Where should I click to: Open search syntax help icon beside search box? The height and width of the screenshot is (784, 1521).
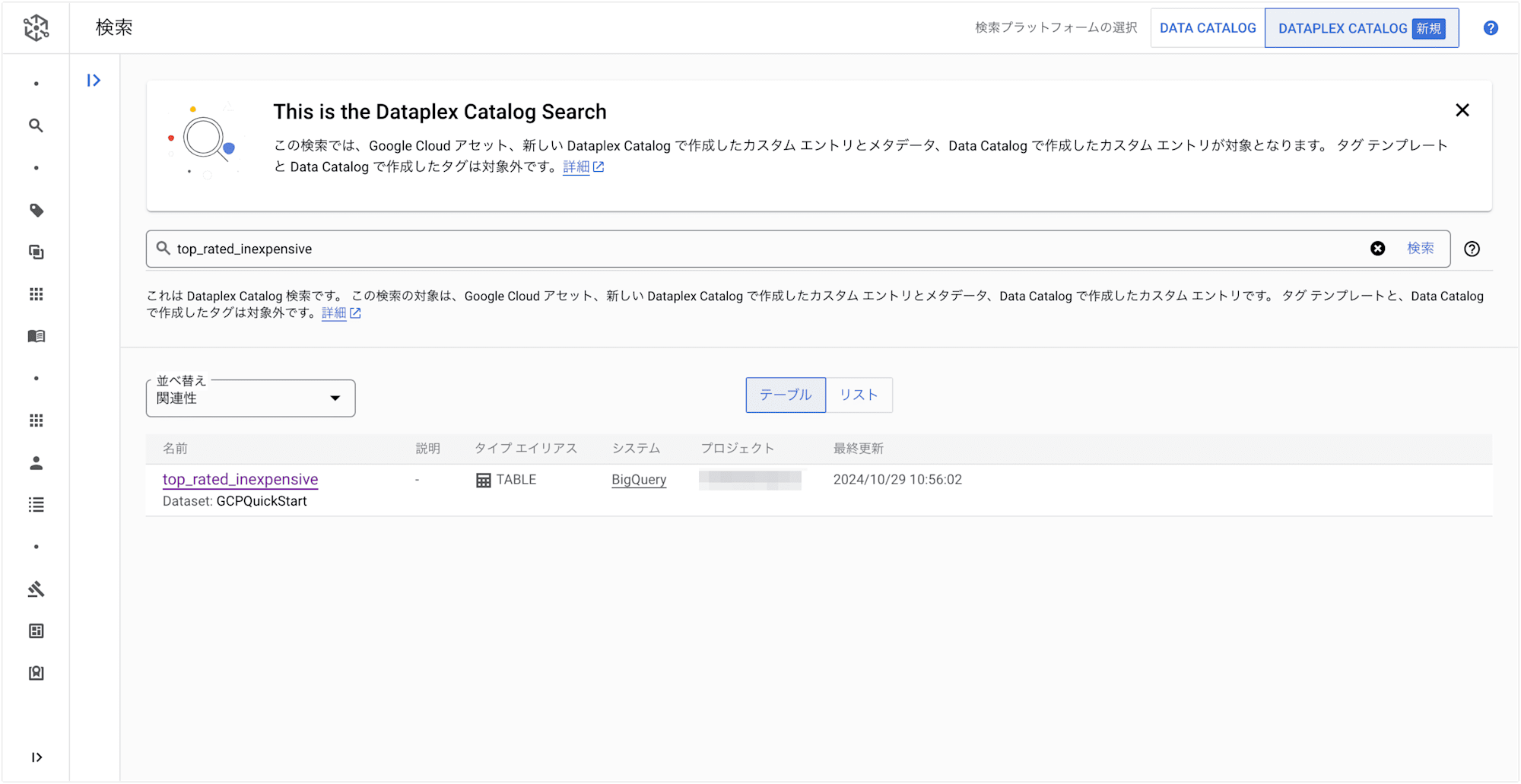1472,249
